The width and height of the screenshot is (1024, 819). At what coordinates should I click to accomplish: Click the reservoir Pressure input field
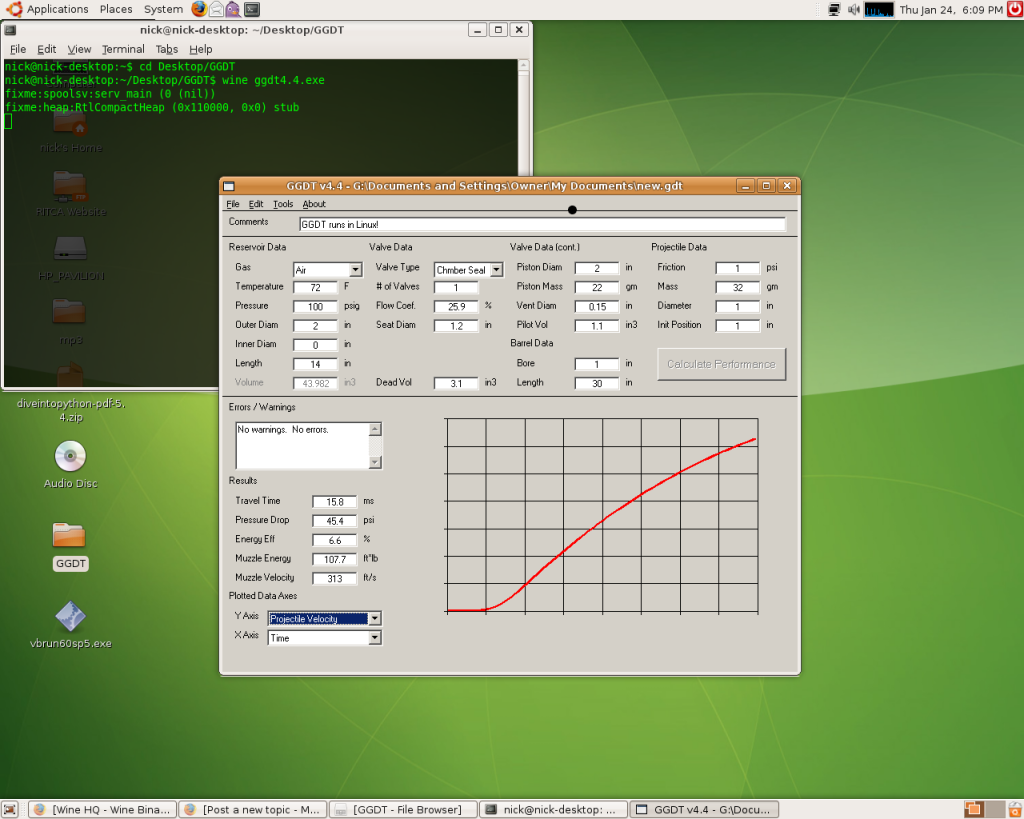[x=315, y=306]
